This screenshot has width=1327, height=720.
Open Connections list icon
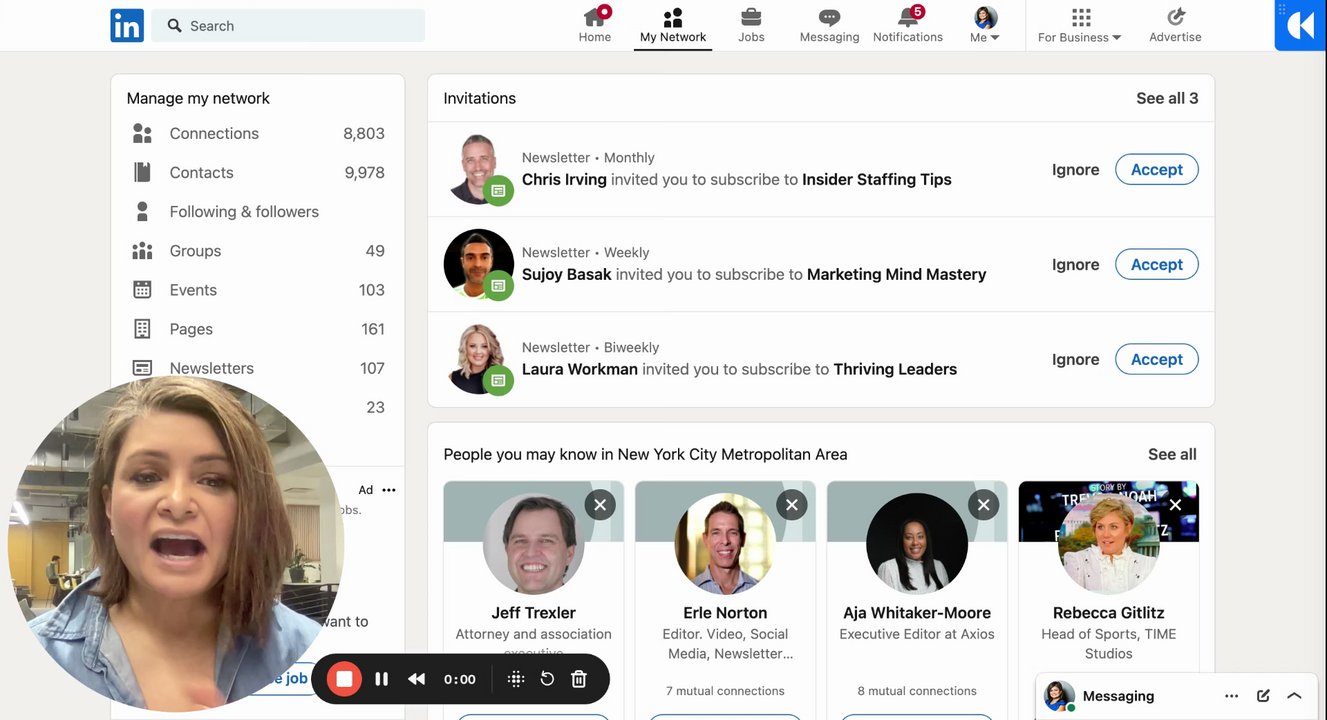(142, 133)
